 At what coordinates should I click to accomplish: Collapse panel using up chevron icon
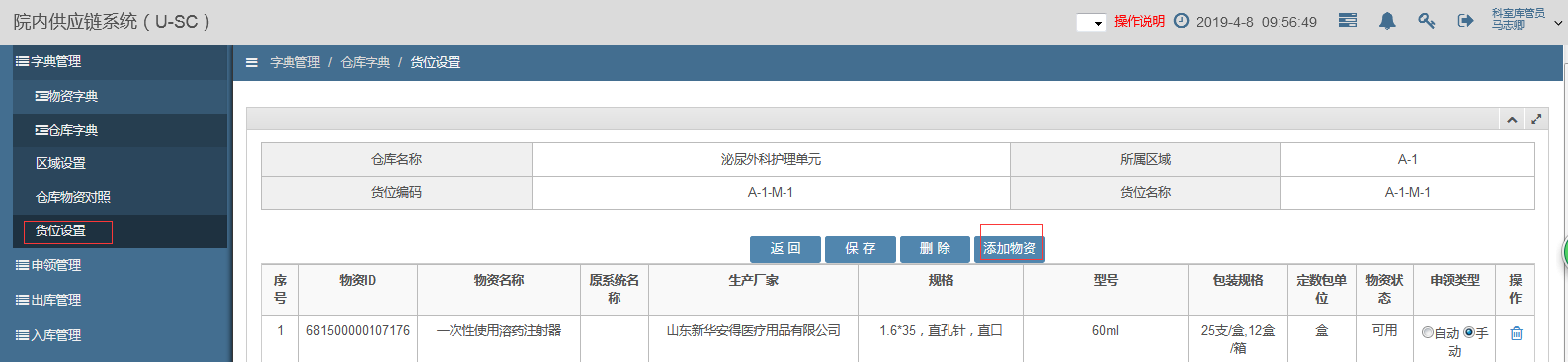point(1512,119)
